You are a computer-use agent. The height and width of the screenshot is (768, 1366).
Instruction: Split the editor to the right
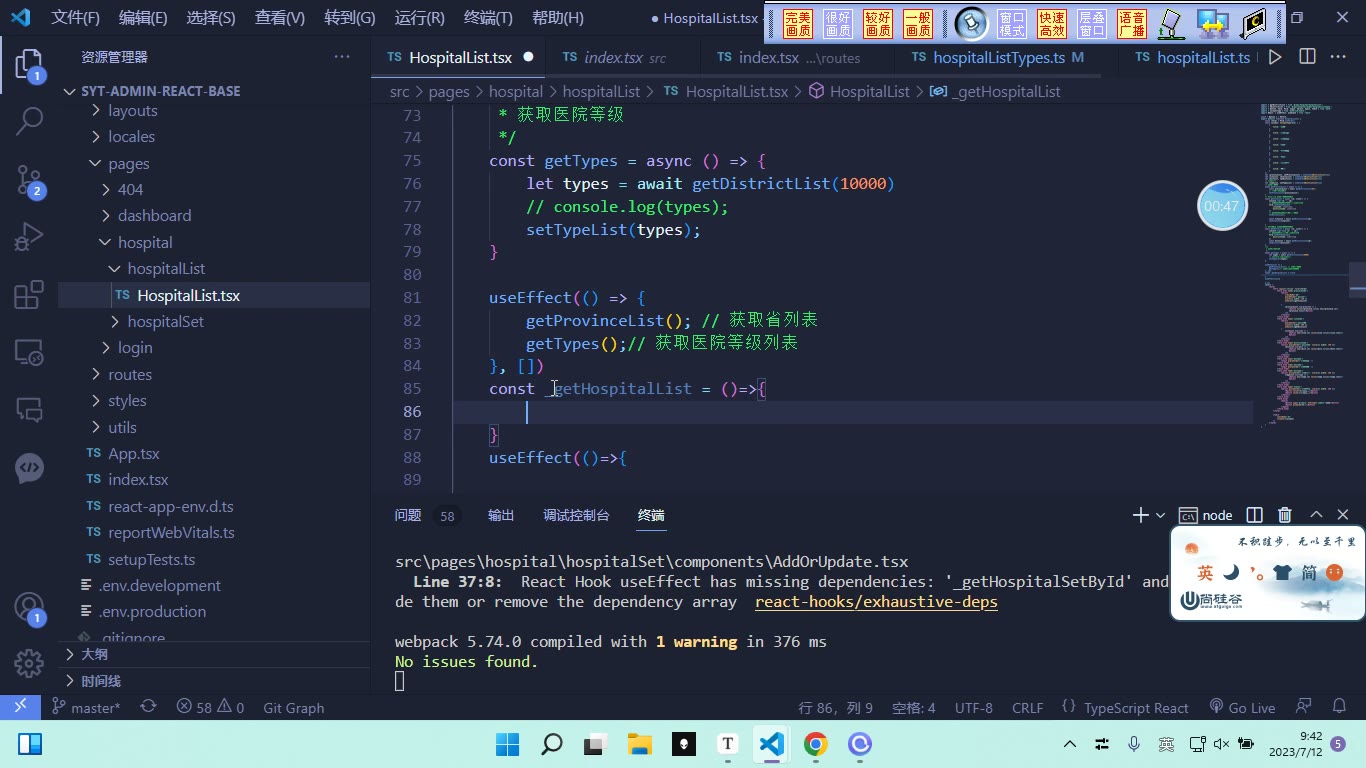(1307, 57)
